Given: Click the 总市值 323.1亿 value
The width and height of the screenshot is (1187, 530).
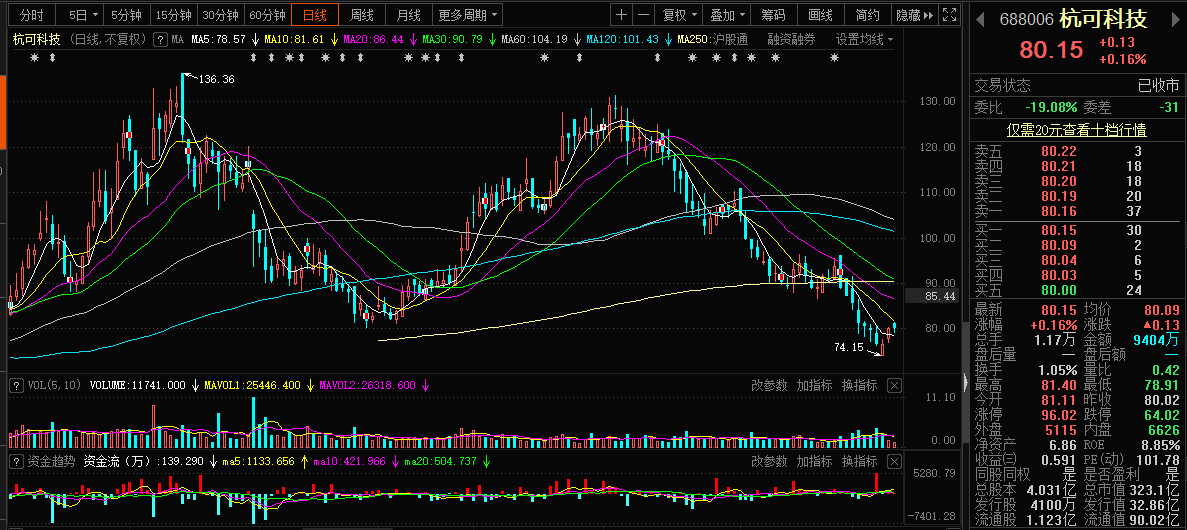Looking at the screenshot, I should [1154, 489].
